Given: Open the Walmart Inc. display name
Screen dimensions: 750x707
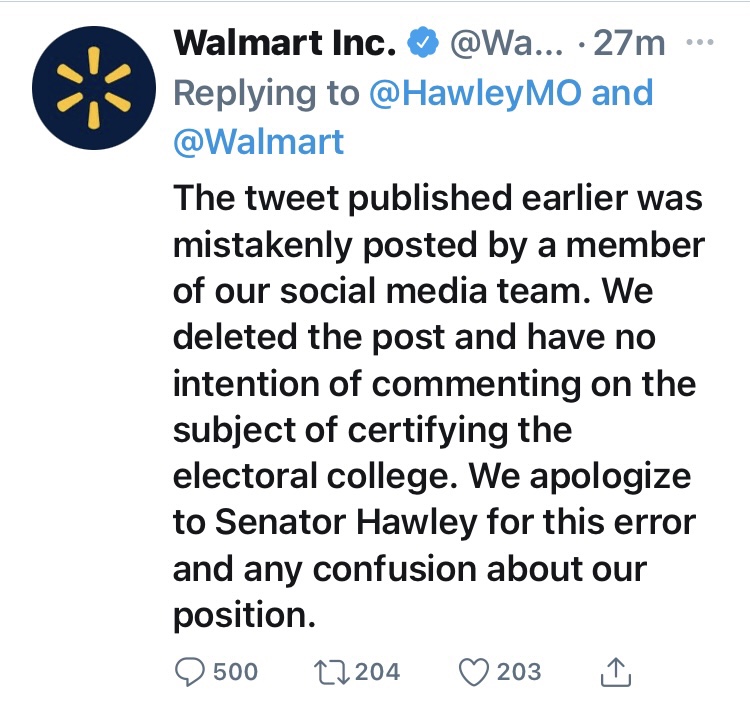Looking at the screenshot, I should [x=288, y=43].
